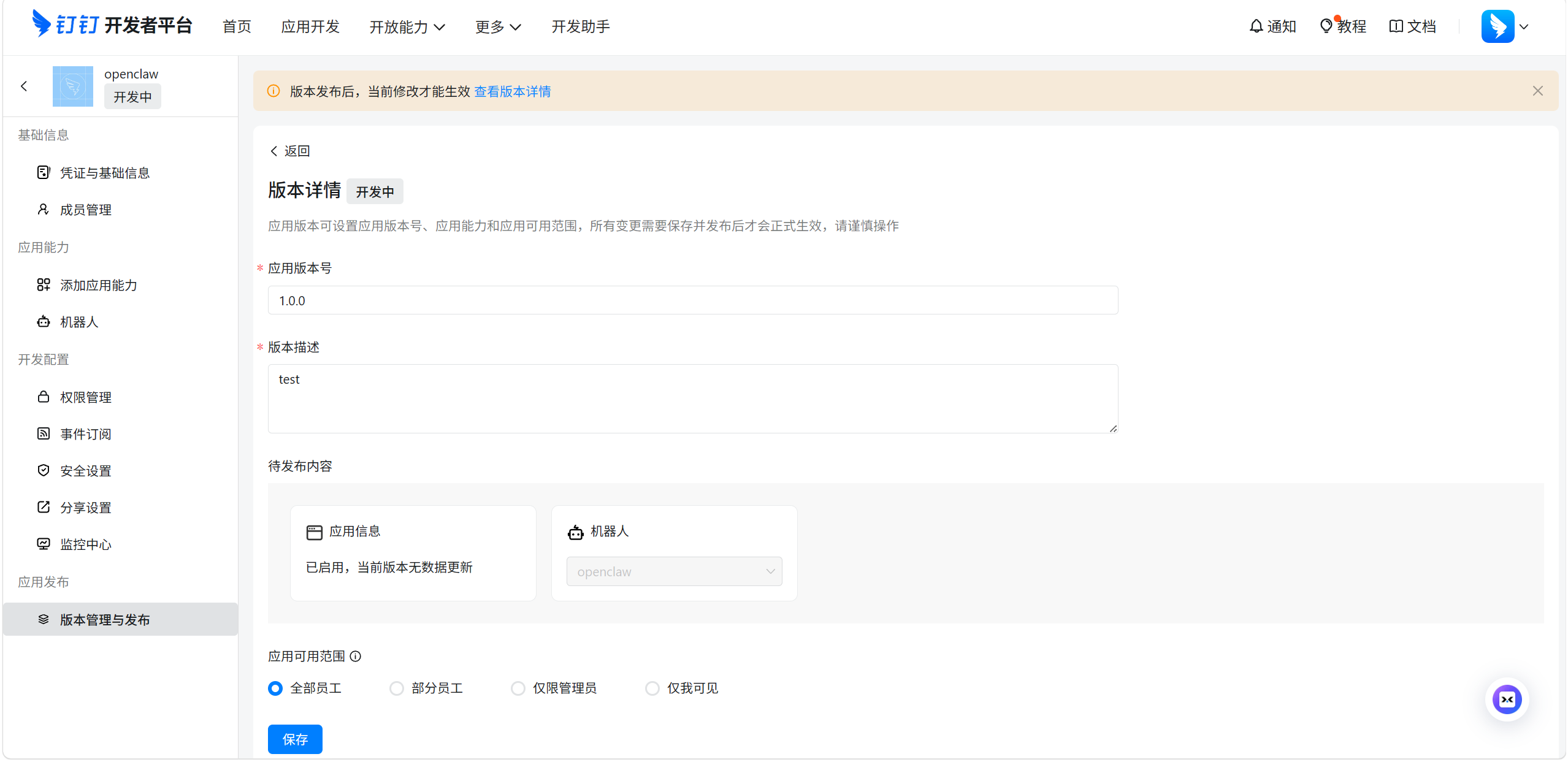The height and width of the screenshot is (762, 1568).
Task: Expand the 开放能力 menu
Action: (407, 27)
